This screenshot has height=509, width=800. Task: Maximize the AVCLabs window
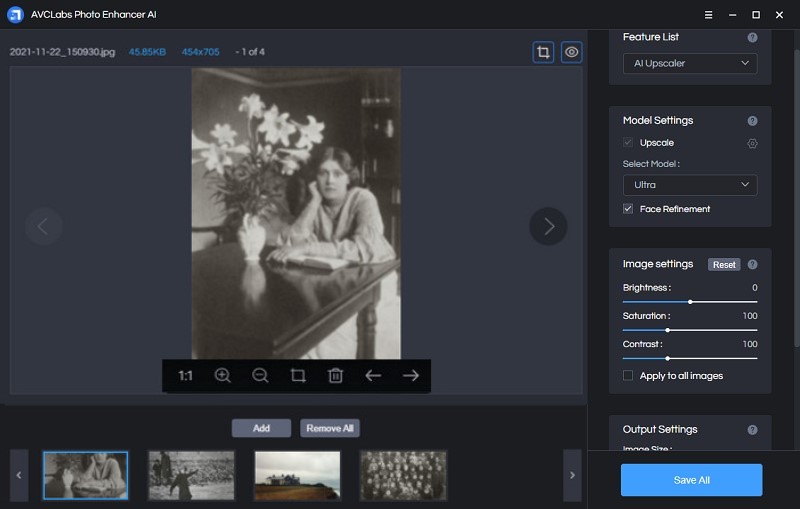756,15
